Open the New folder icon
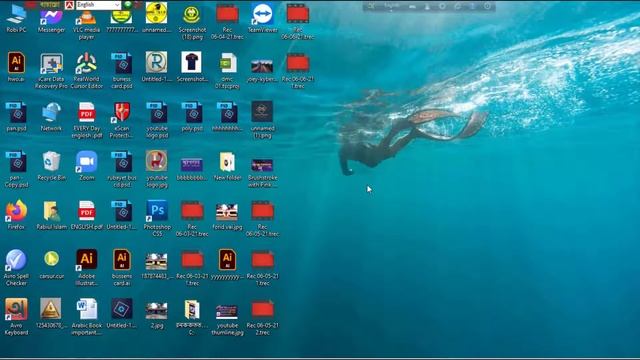Screen dimensions: 640x360 pyautogui.click(x=227, y=166)
